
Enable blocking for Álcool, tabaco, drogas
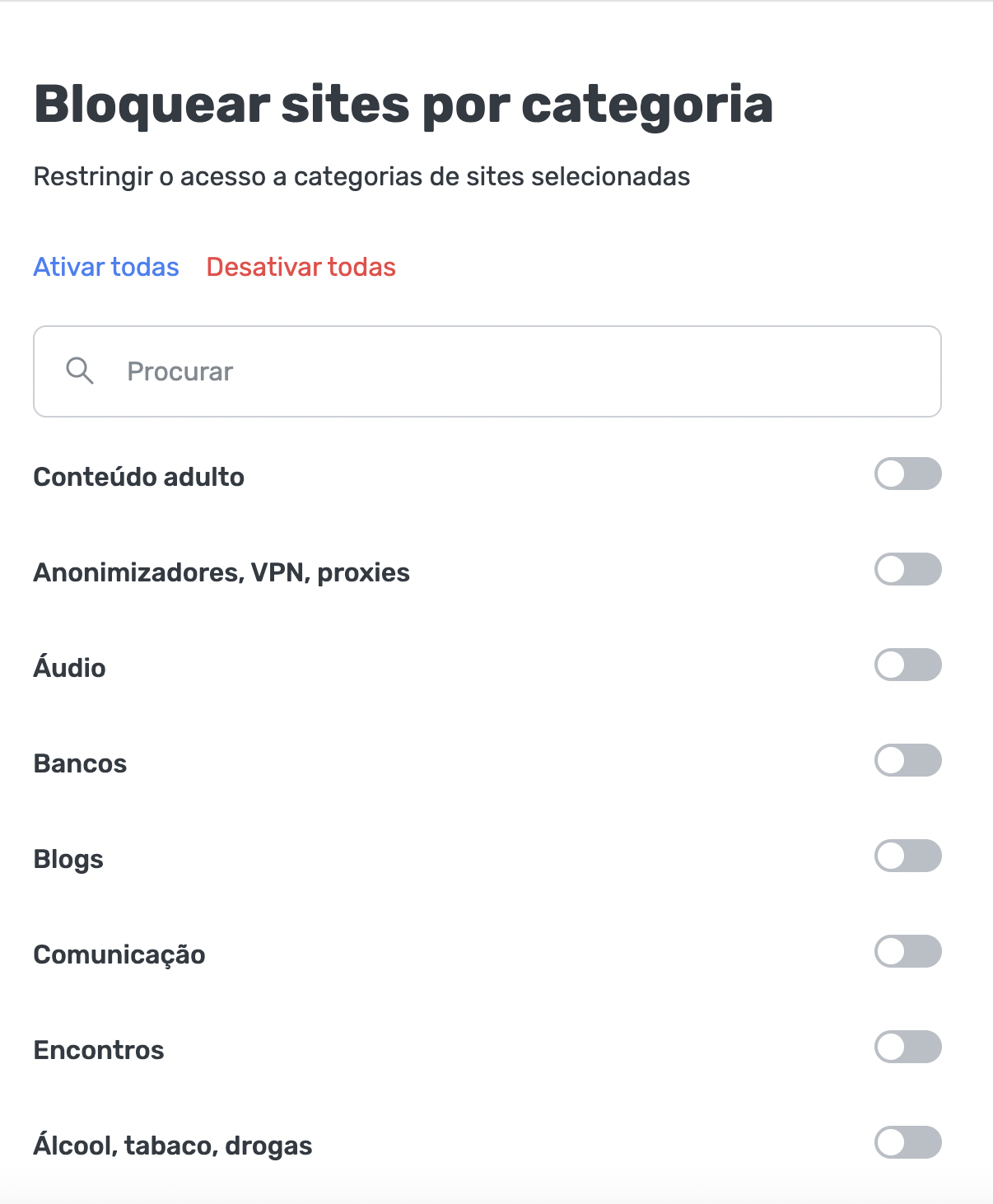pyautogui.click(x=907, y=1142)
